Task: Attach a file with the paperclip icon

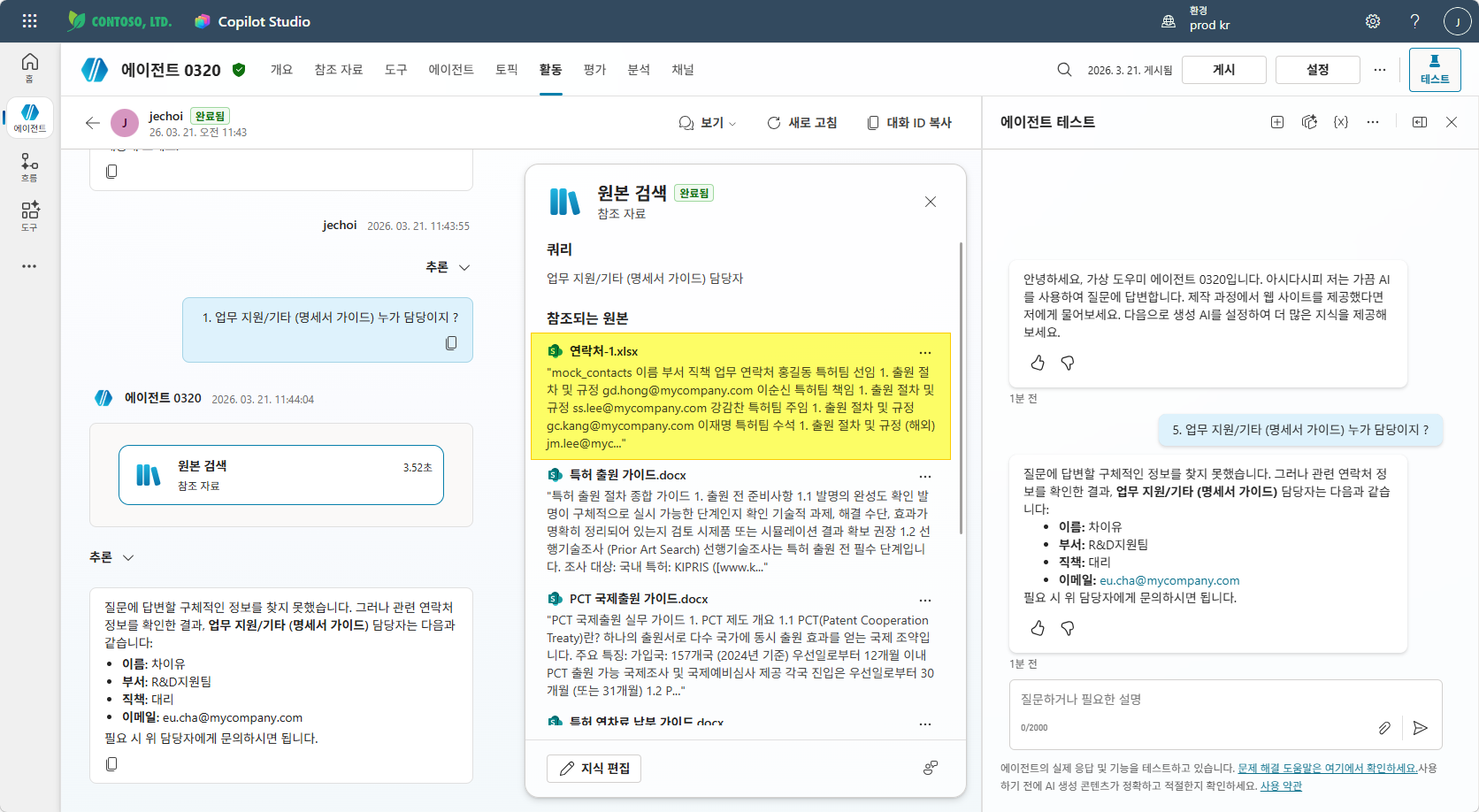Action: click(1385, 728)
